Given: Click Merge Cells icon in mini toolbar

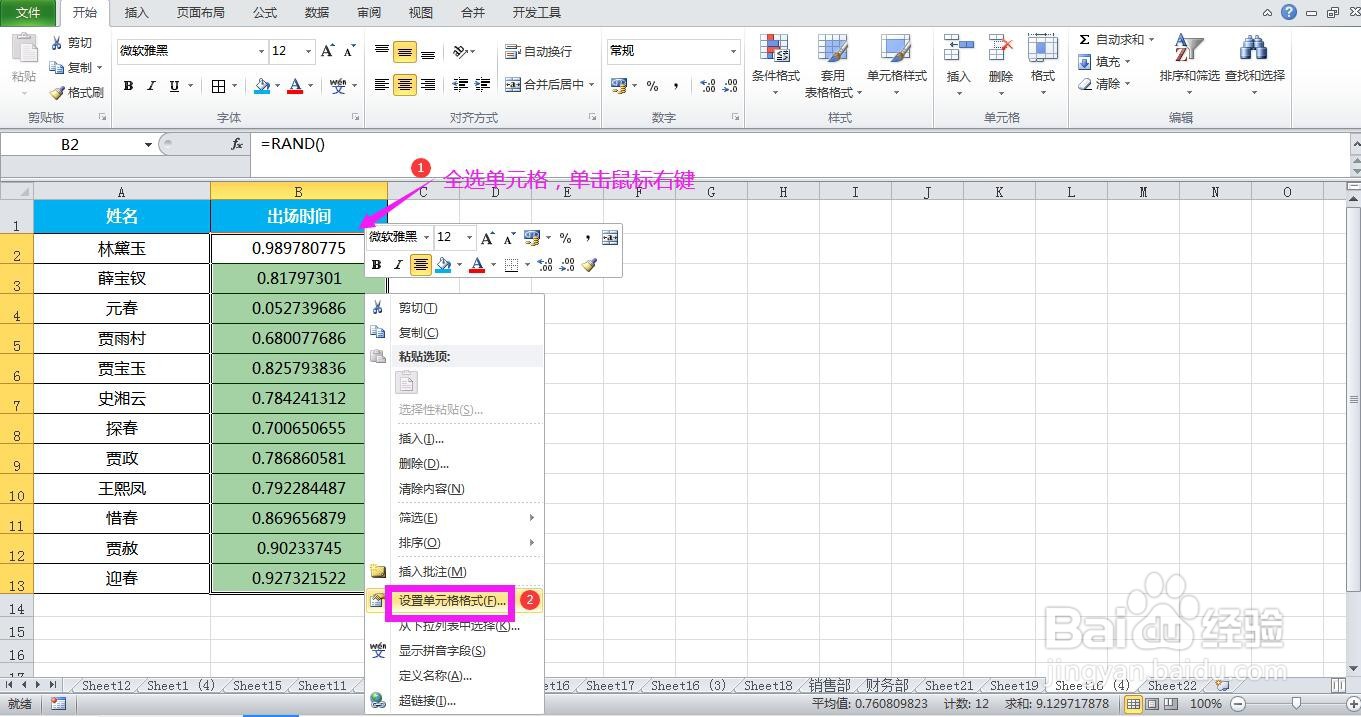Looking at the screenshot, I should [x=610, y=238].
